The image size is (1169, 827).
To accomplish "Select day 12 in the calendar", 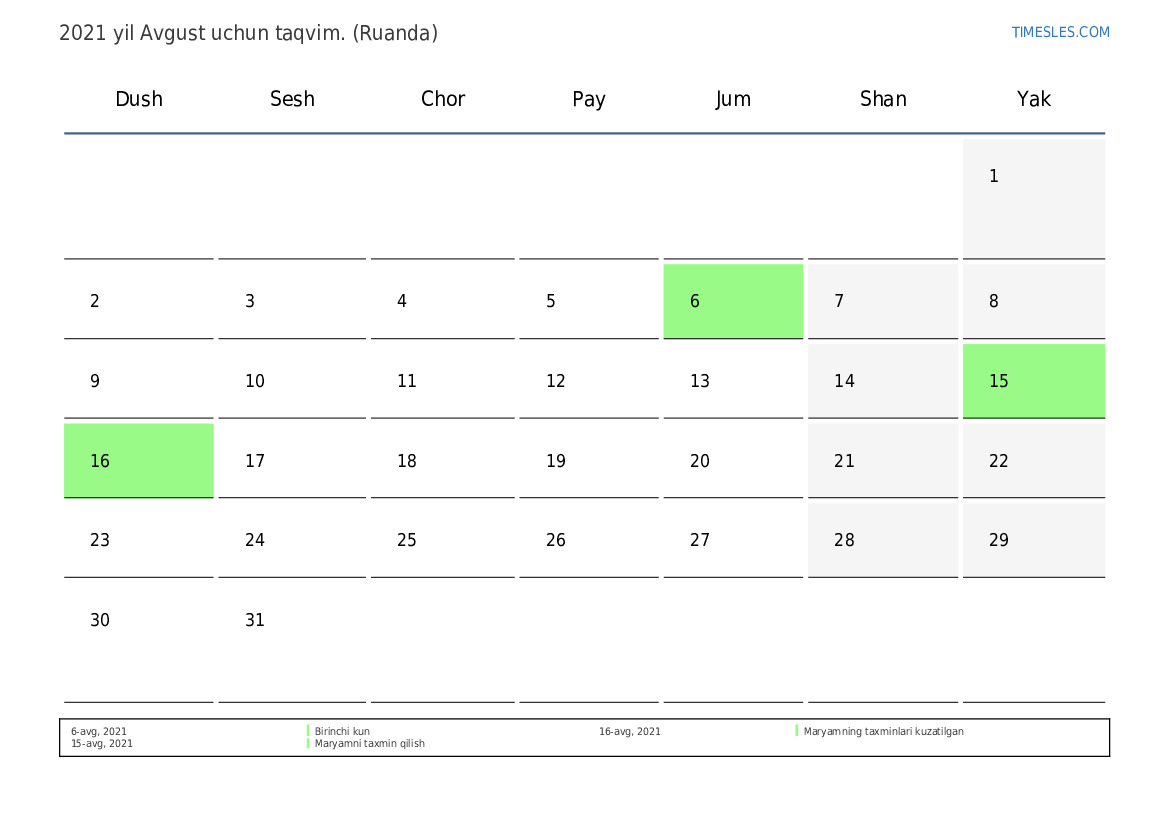I will (589, 380).
